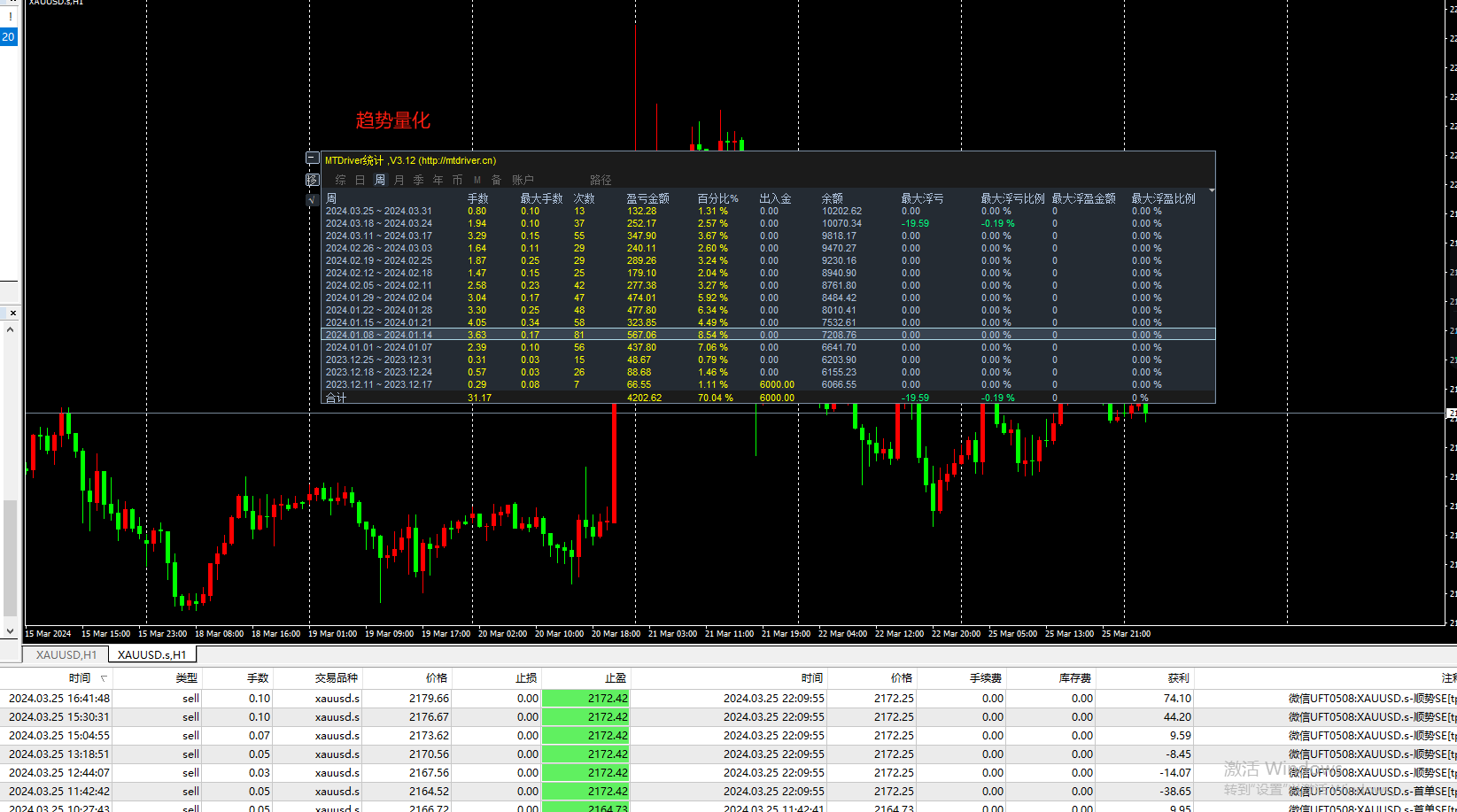
Task: Select the week row 2024.01.01 ~ 2024.01.07
Action: [x=768, y=347]
